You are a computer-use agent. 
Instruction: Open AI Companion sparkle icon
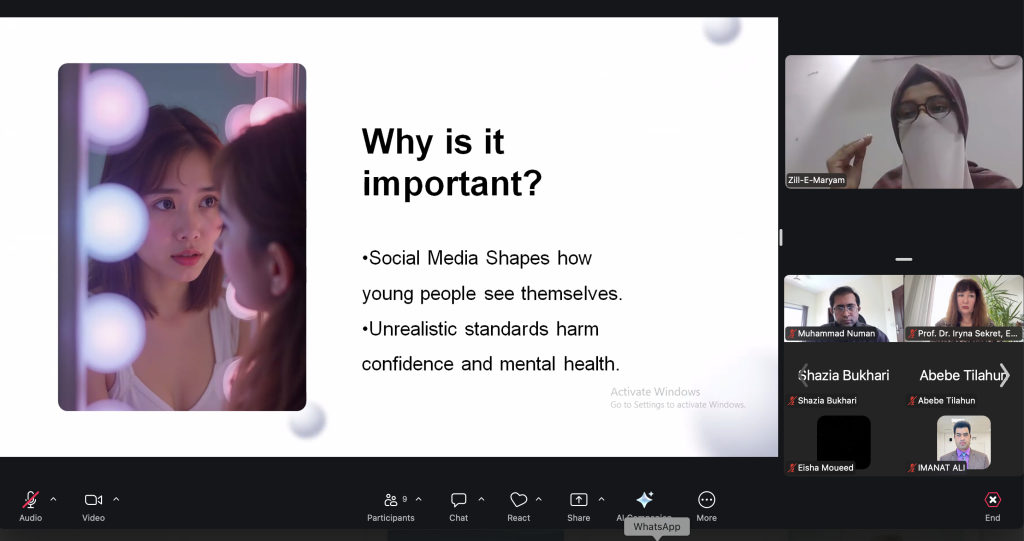click(645, 500)
